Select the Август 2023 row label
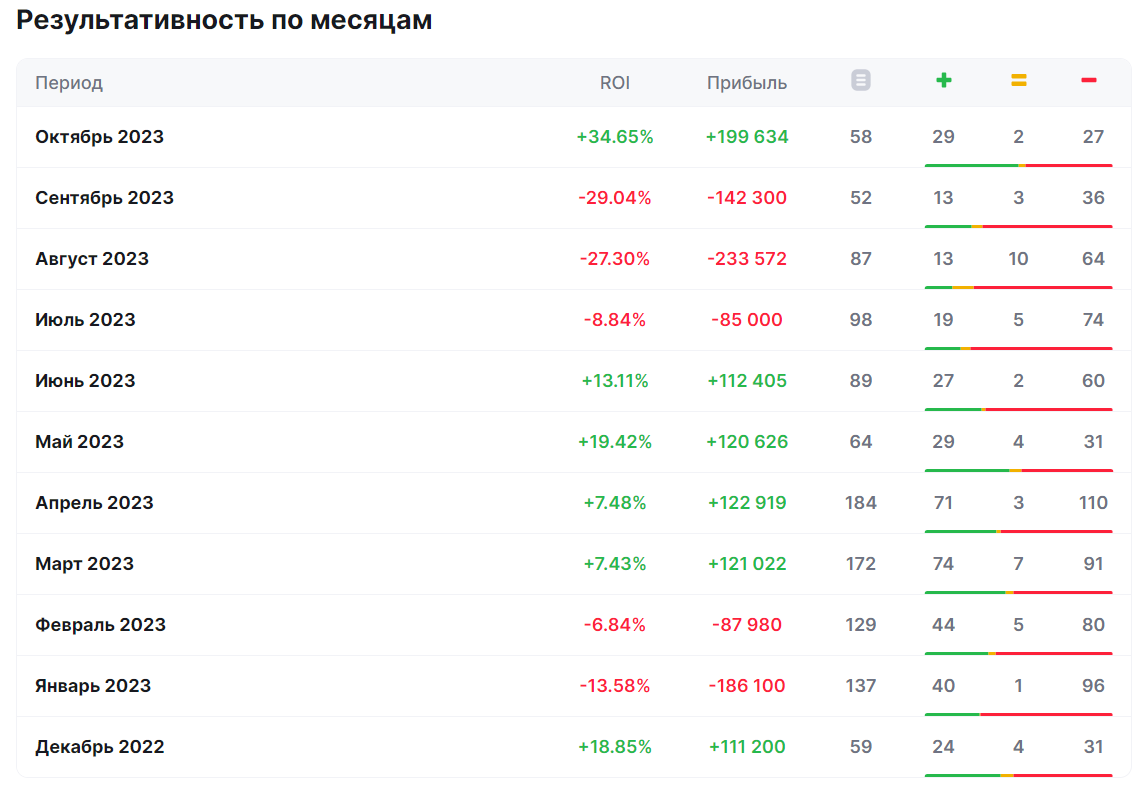This screenshot has width=1137, height=799. (92, 259)
